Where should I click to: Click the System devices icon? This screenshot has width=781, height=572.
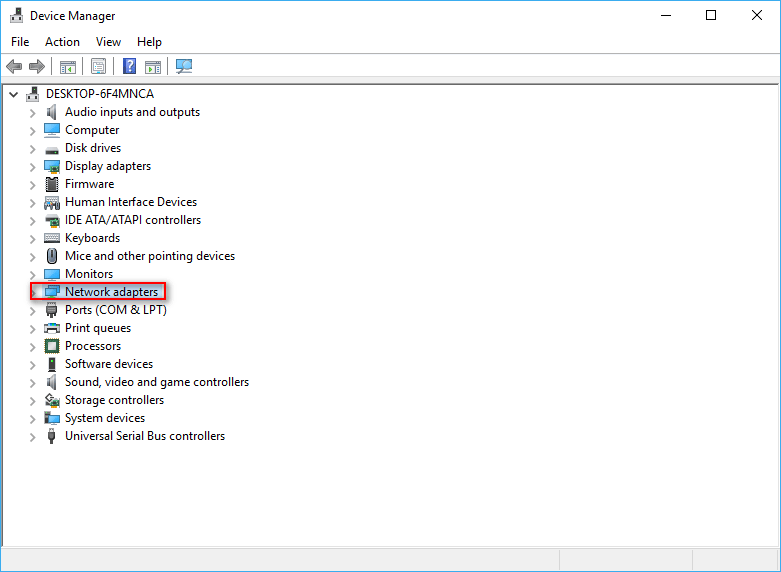coord(52,418)
